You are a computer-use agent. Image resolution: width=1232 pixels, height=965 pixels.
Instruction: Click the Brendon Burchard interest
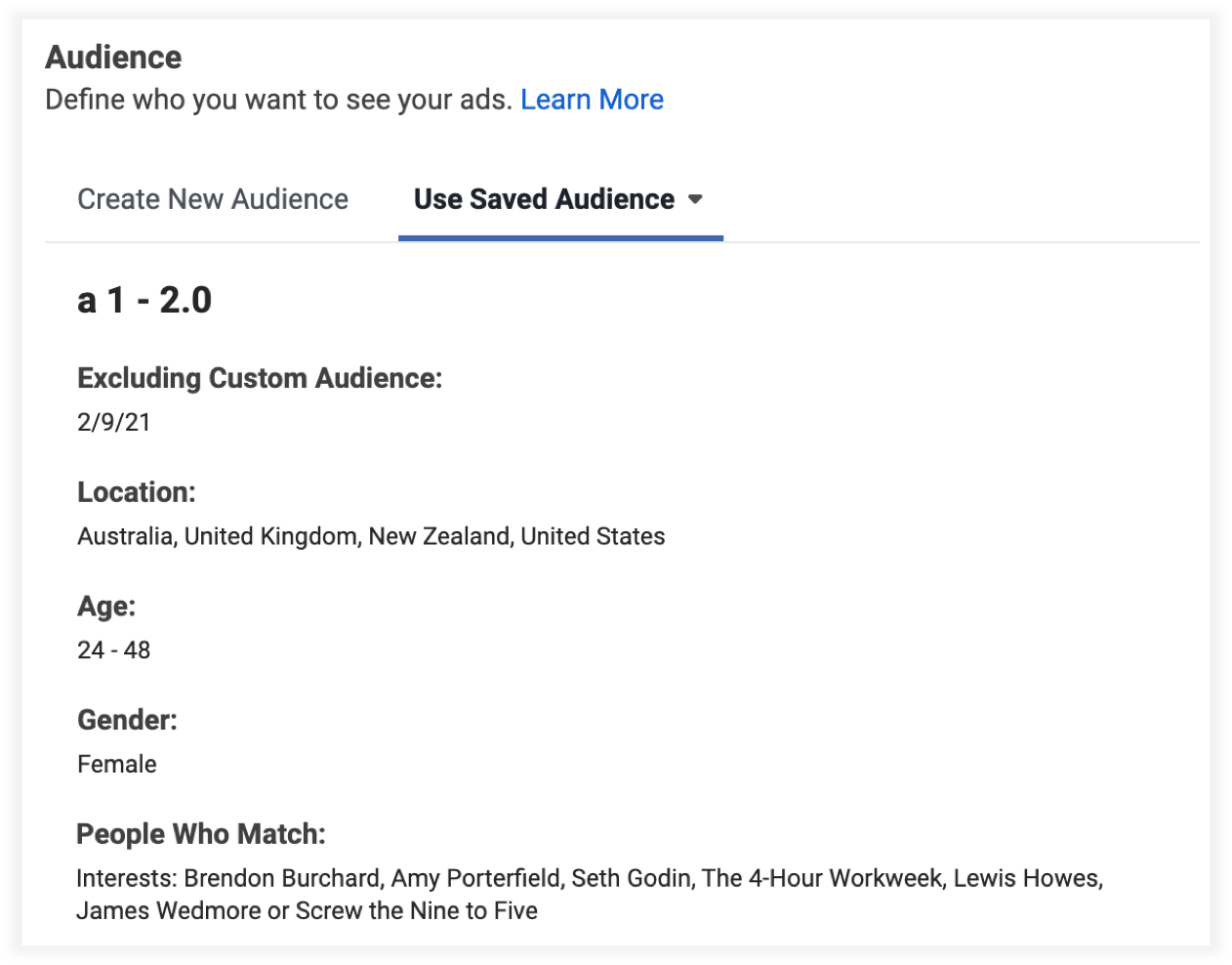tap(281, 878)
